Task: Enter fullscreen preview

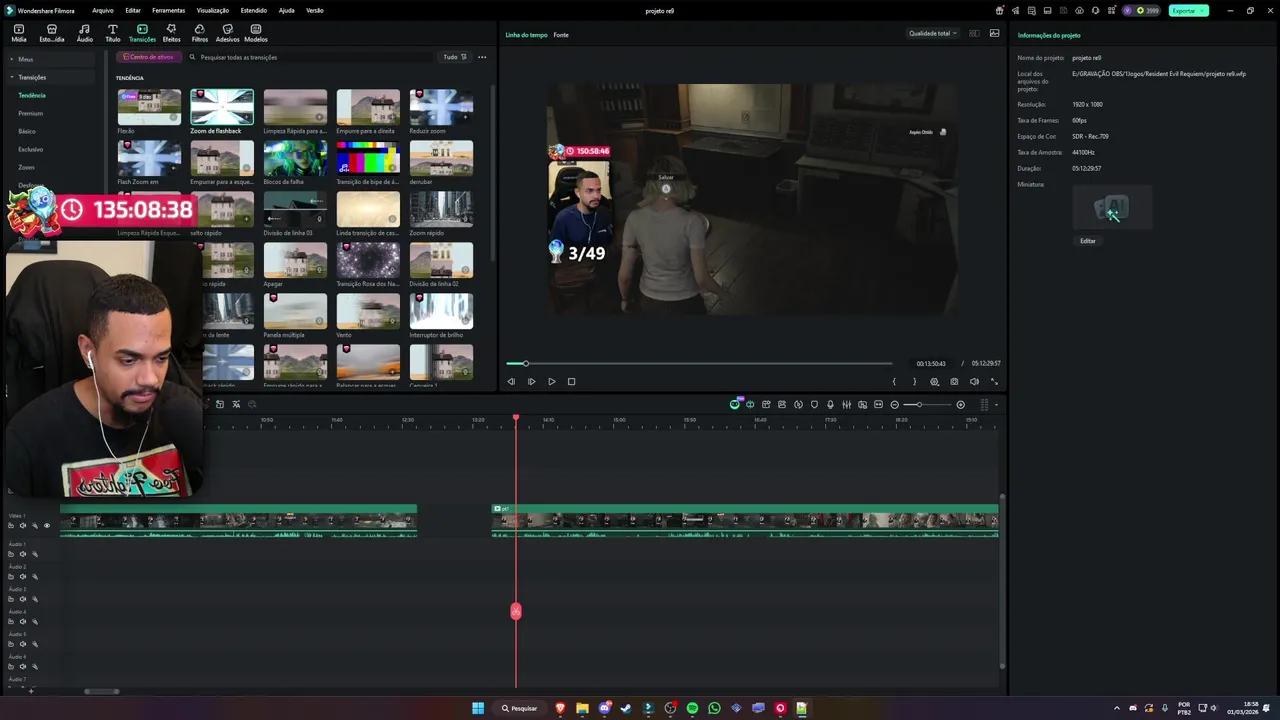Action: (x=994, y=381)
